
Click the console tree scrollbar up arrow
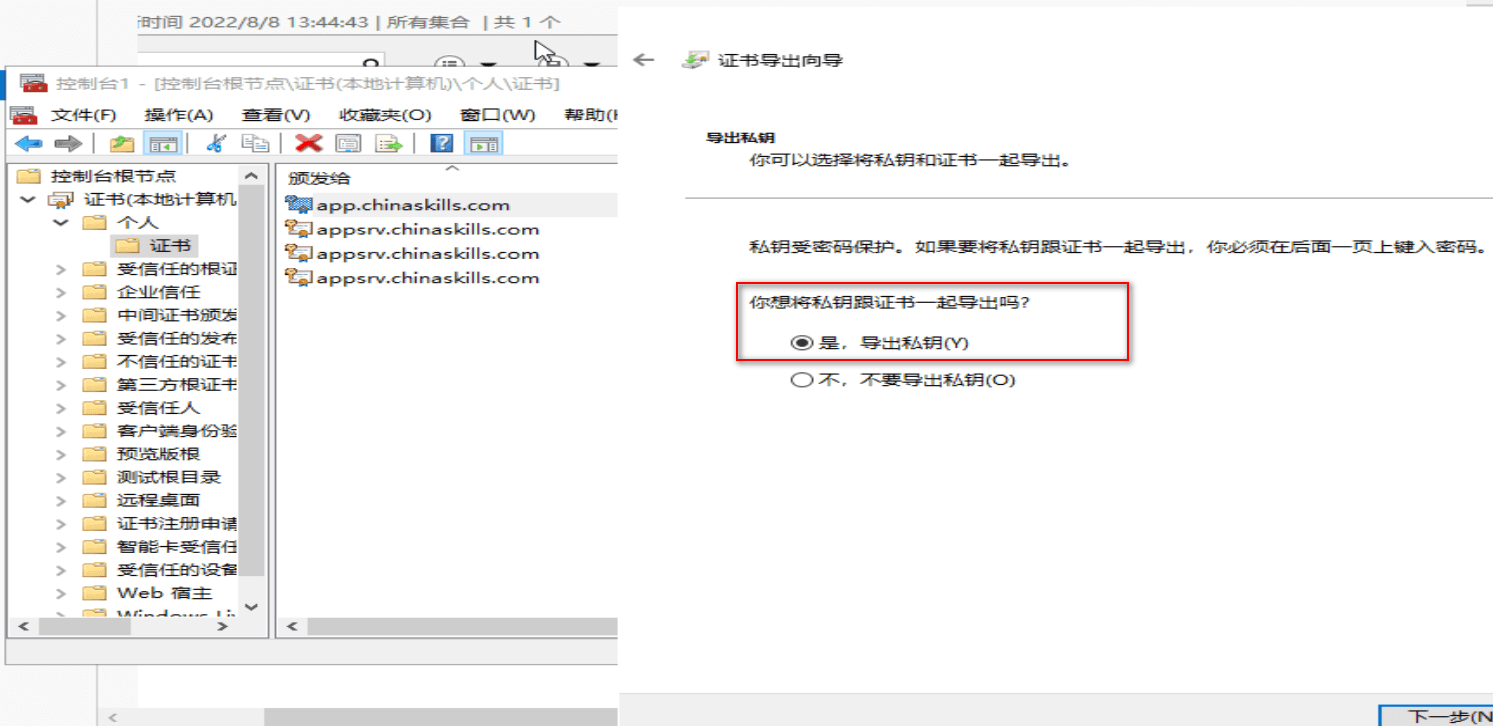tap(251, 176)
